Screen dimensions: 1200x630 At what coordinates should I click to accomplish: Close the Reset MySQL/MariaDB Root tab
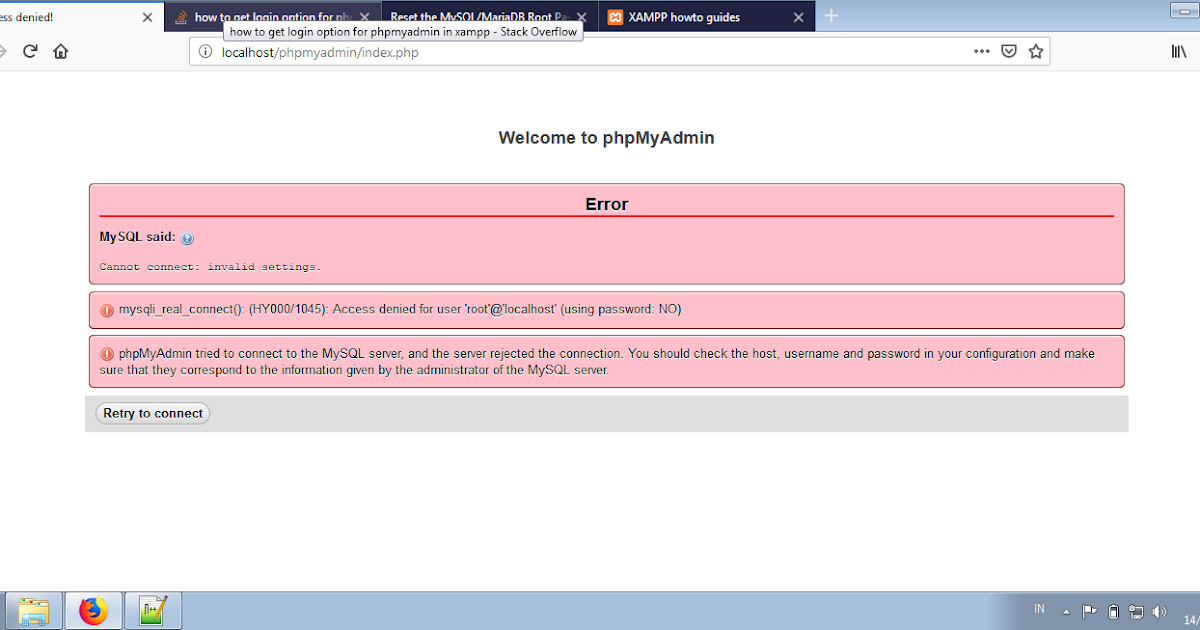(x=581, y=17)
